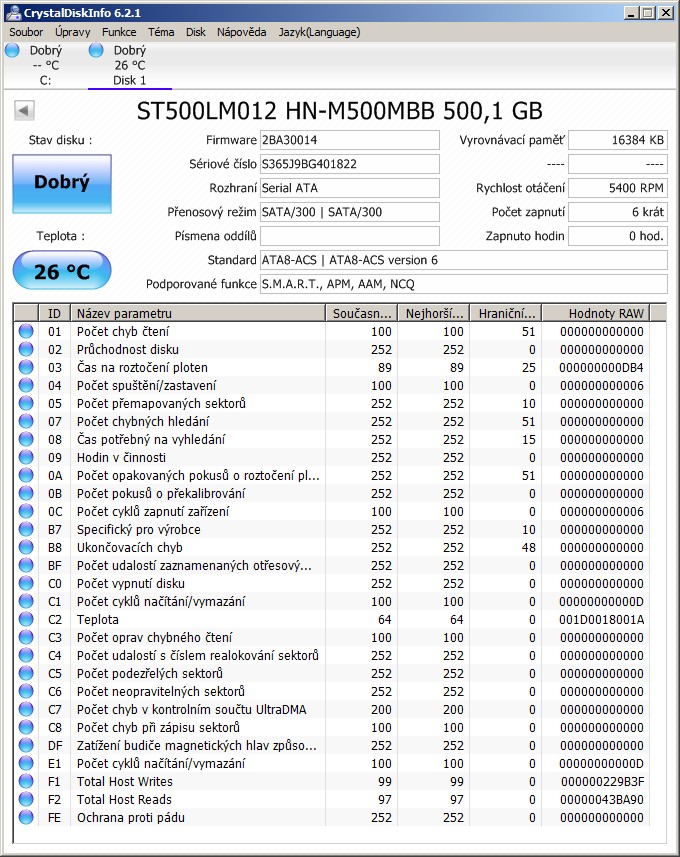This screenshot has height=857, width=680.
Task: Click status icon for Počet neopravitelných sektorů
Action: [26, 691]
